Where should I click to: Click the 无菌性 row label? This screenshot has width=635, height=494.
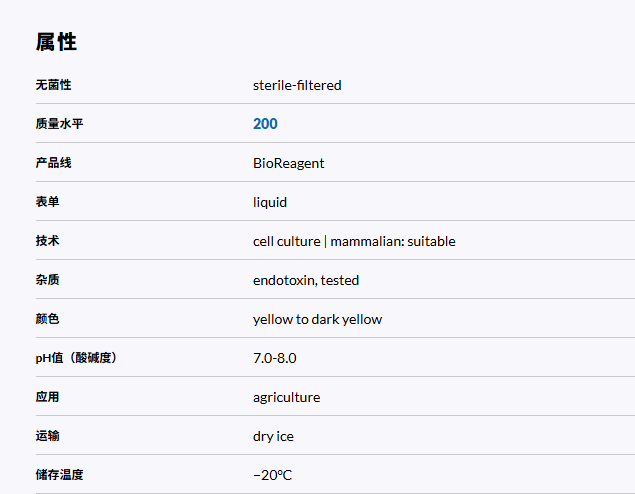click(x=53, y=86)
